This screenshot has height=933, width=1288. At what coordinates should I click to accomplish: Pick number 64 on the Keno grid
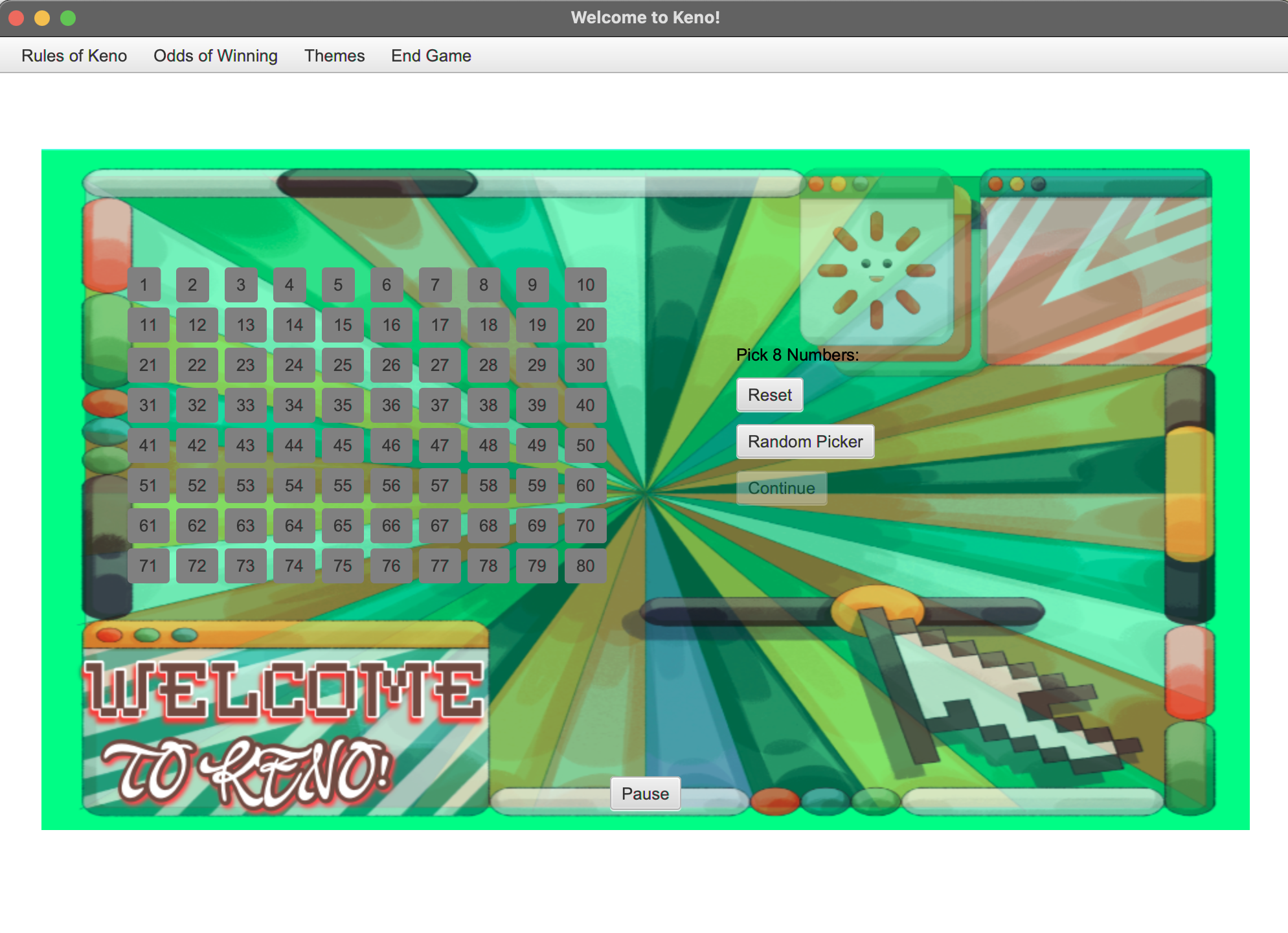[x=294, y=526]
